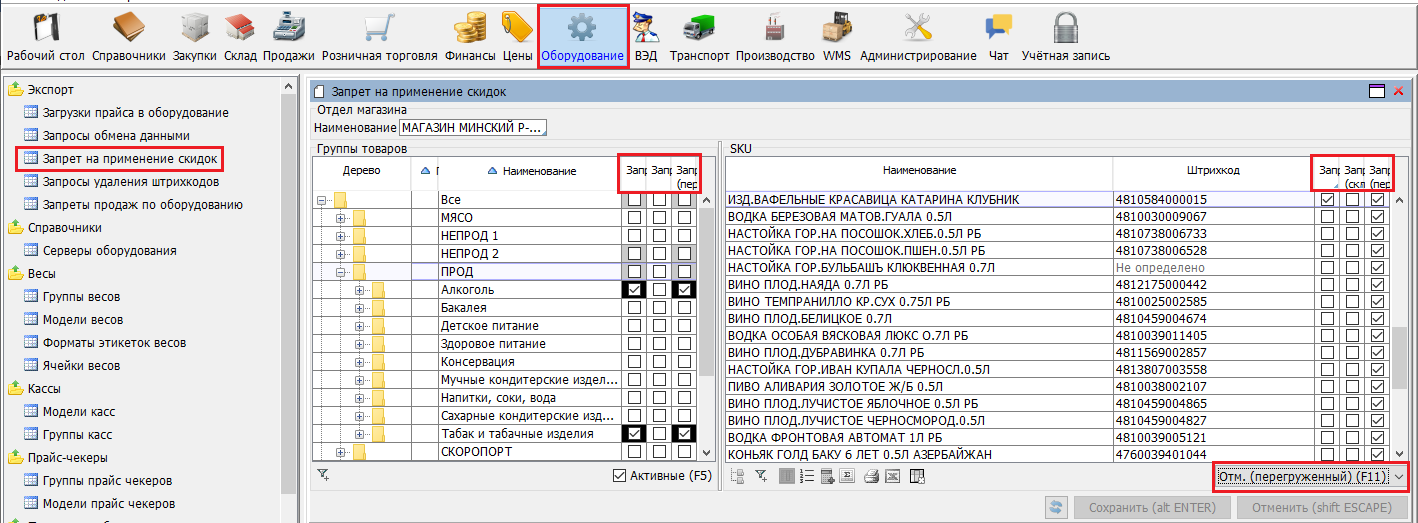Click the refresh icon beside Сохранить button
1418x523 pixels.
coord(1055,508)
